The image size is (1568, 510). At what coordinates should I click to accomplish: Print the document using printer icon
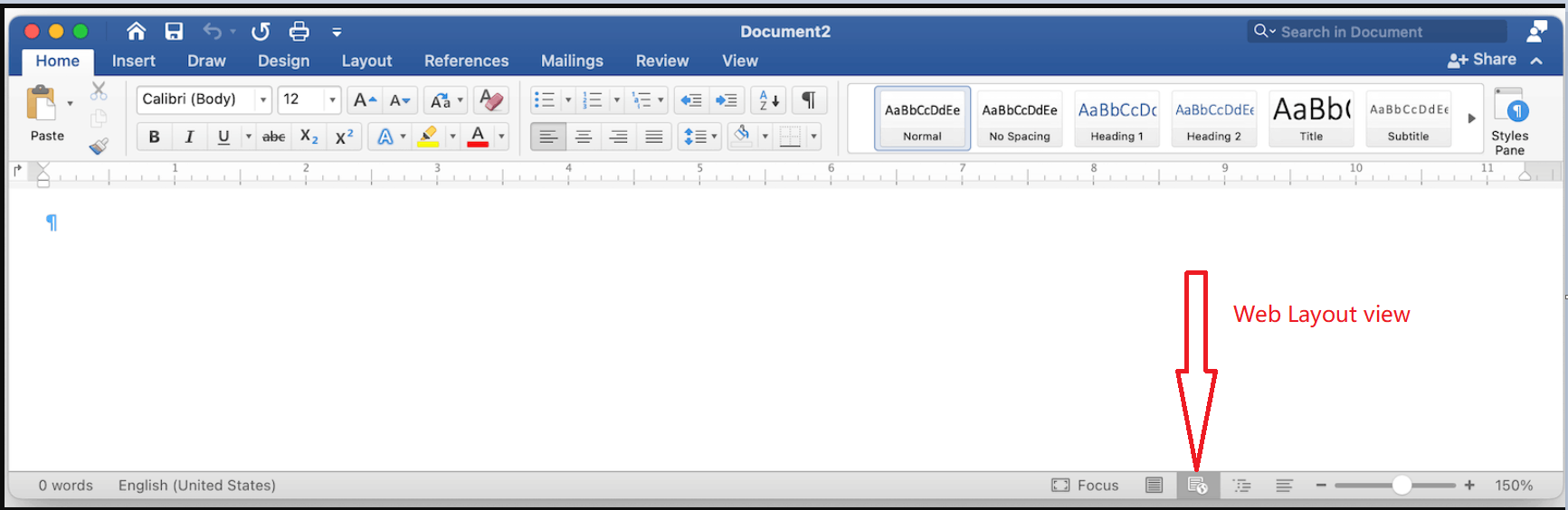pyautogui.click(x=299, y=32)
